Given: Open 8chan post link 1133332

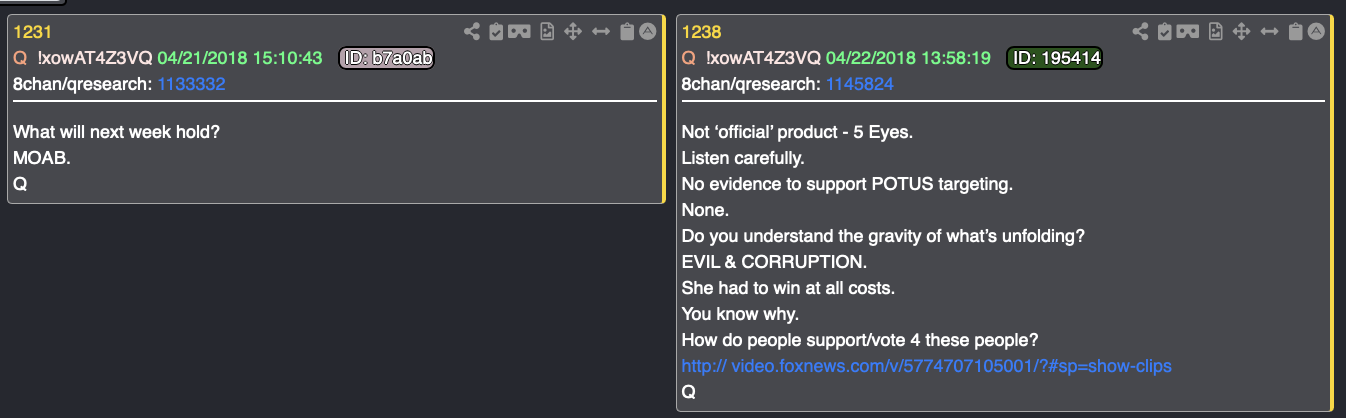Looking at the screenshot, I should tap(191, 85).
